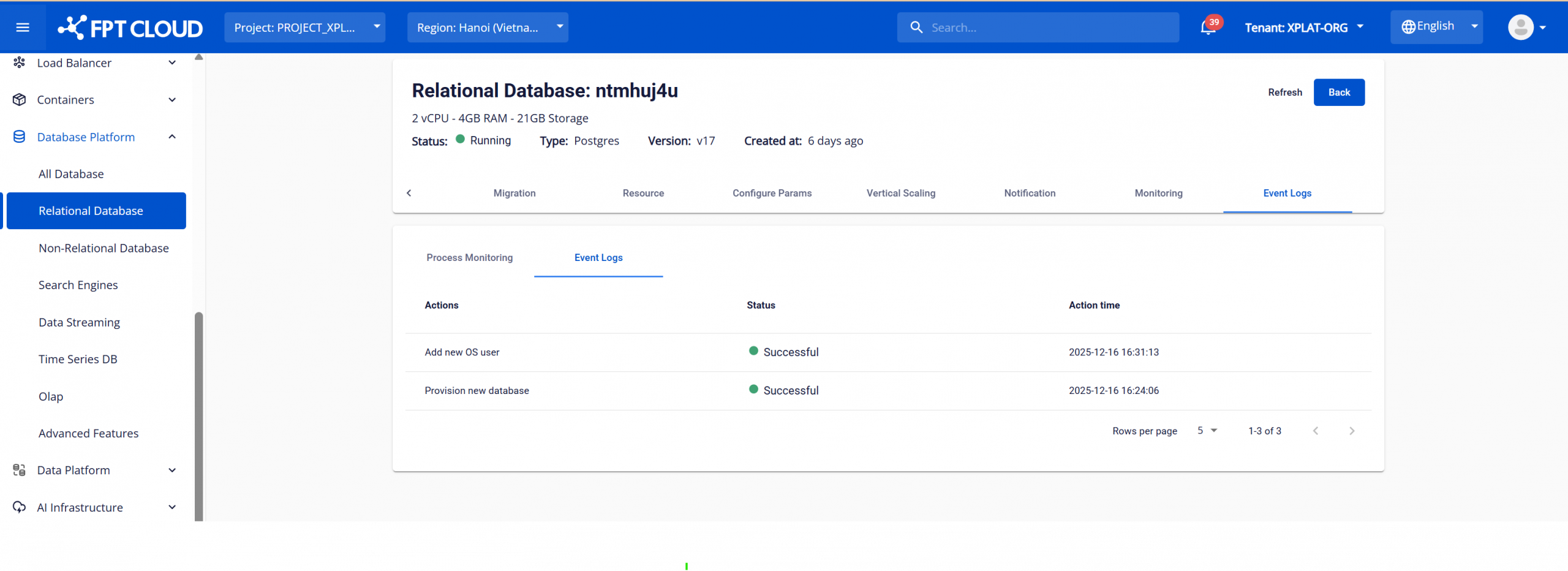Image resolution: width=1568 pixels, height=571 pixels.
Task: Change rows per page dropdown
Action: (1207, 431)
